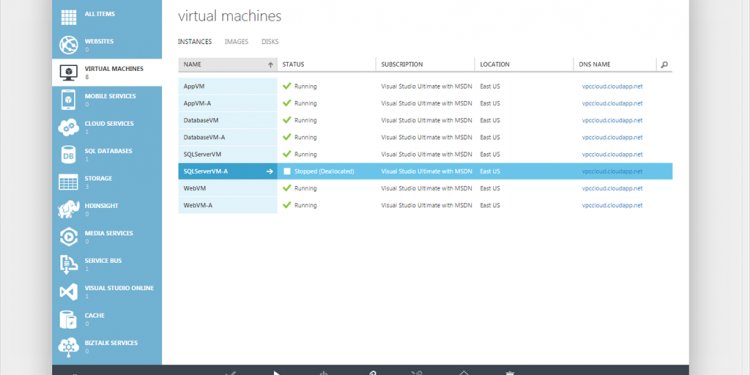Select the WebVM-A row name
This screenshot has width=750, height=375.
click(198, 205)
